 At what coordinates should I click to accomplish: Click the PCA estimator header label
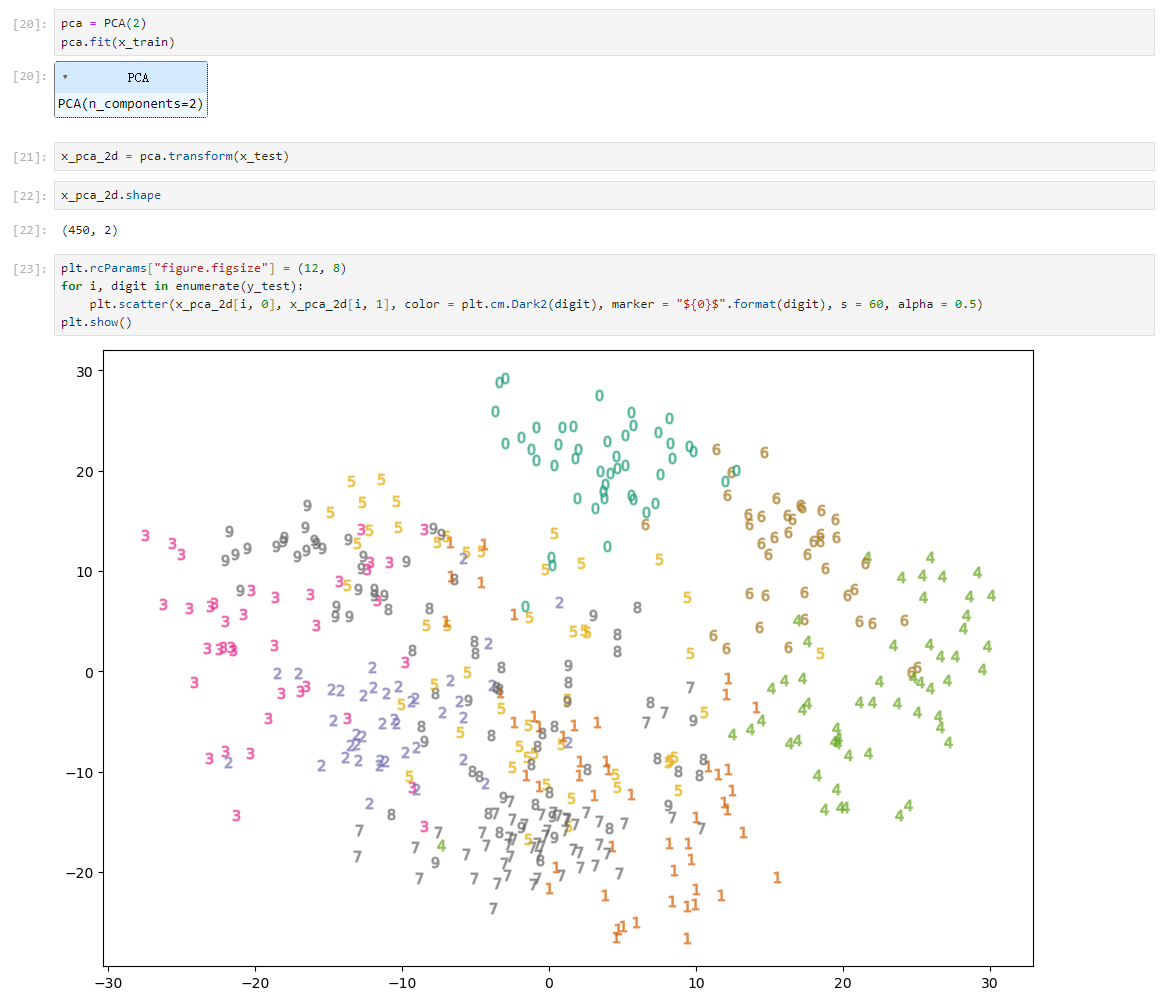tap(138, 78)
